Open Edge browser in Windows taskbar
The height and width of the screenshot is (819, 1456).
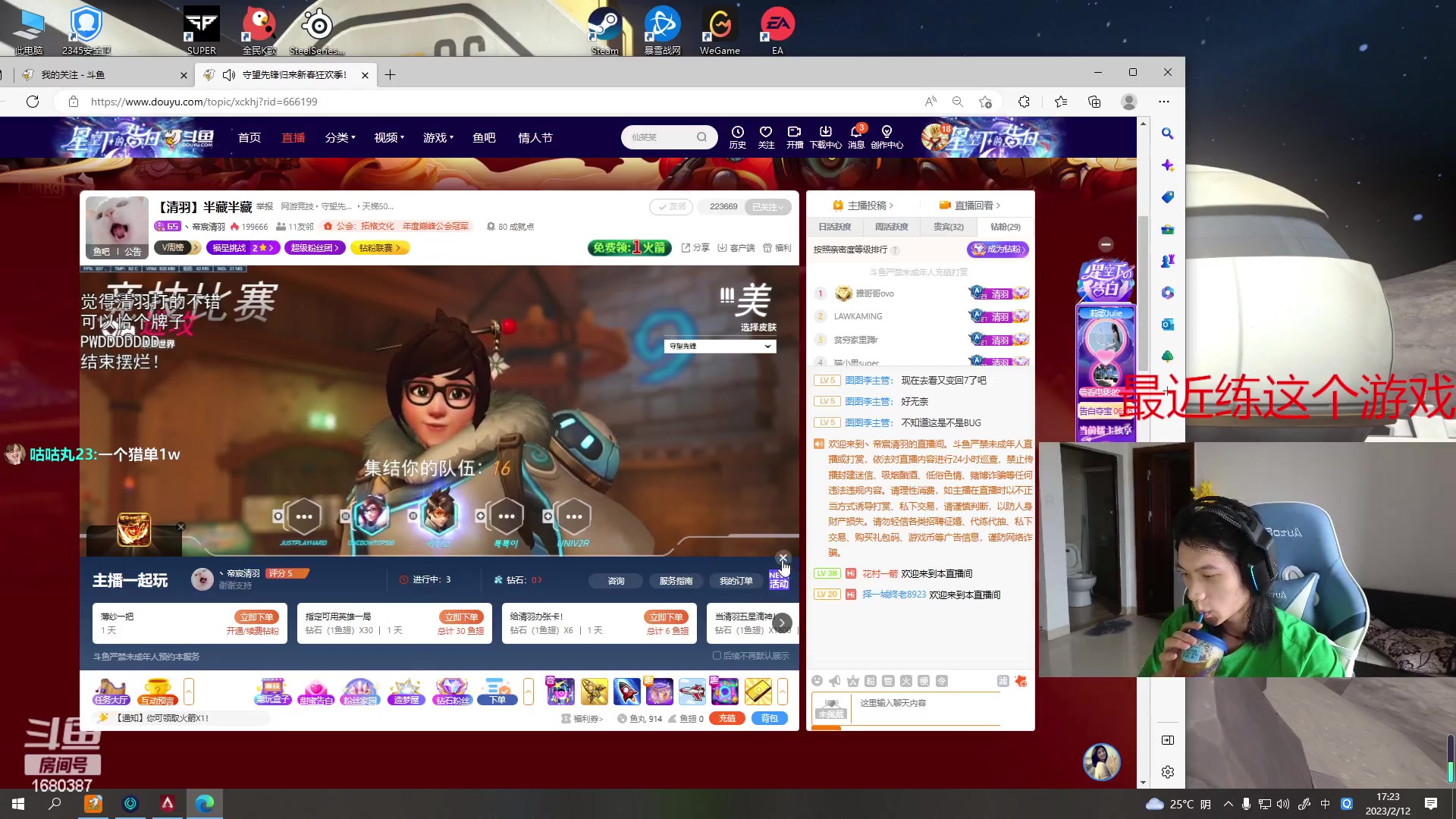point(205,803)
